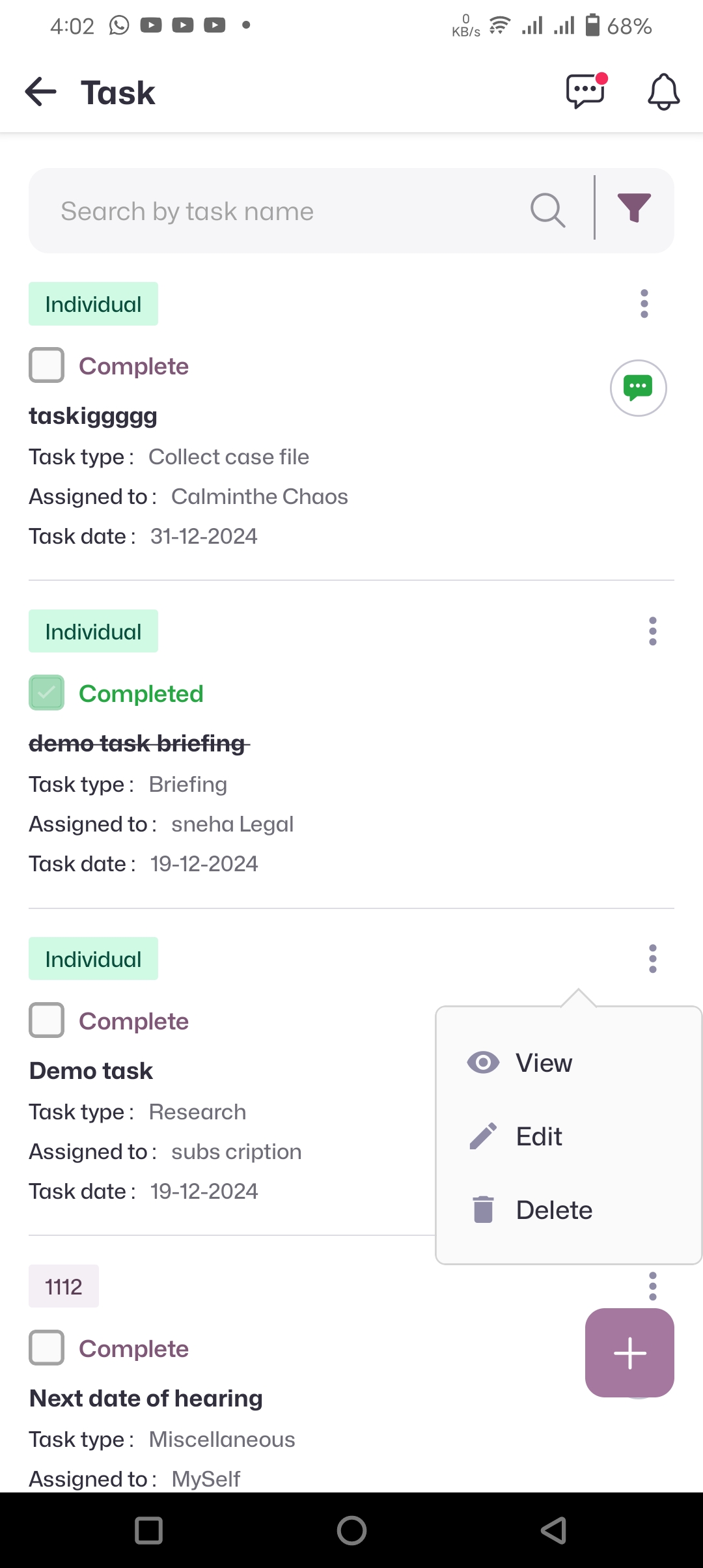Mark taskiggggg as Complete

coord(47,365)
